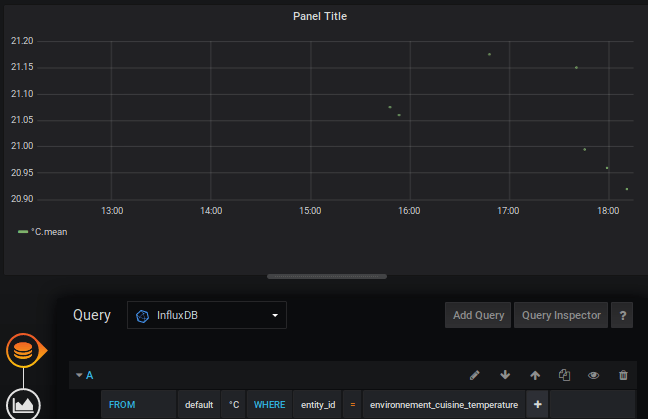The image size is (648, 419).
Task: Move query A down with arrow icon
Action: pos(505,375)
